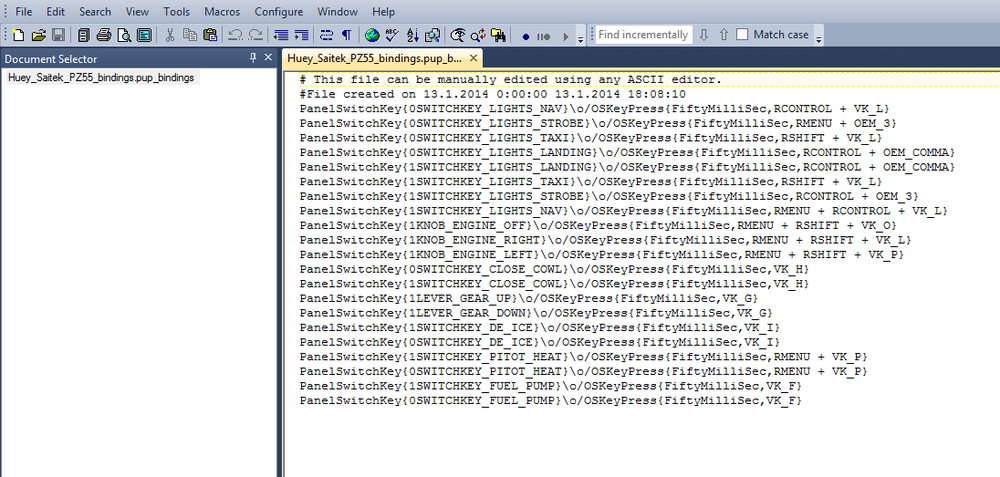Click the 1SWITCHKEY_CLOSE_COWL line
This screenshot has width=1000, height=477.
click(x=554, y=284)
